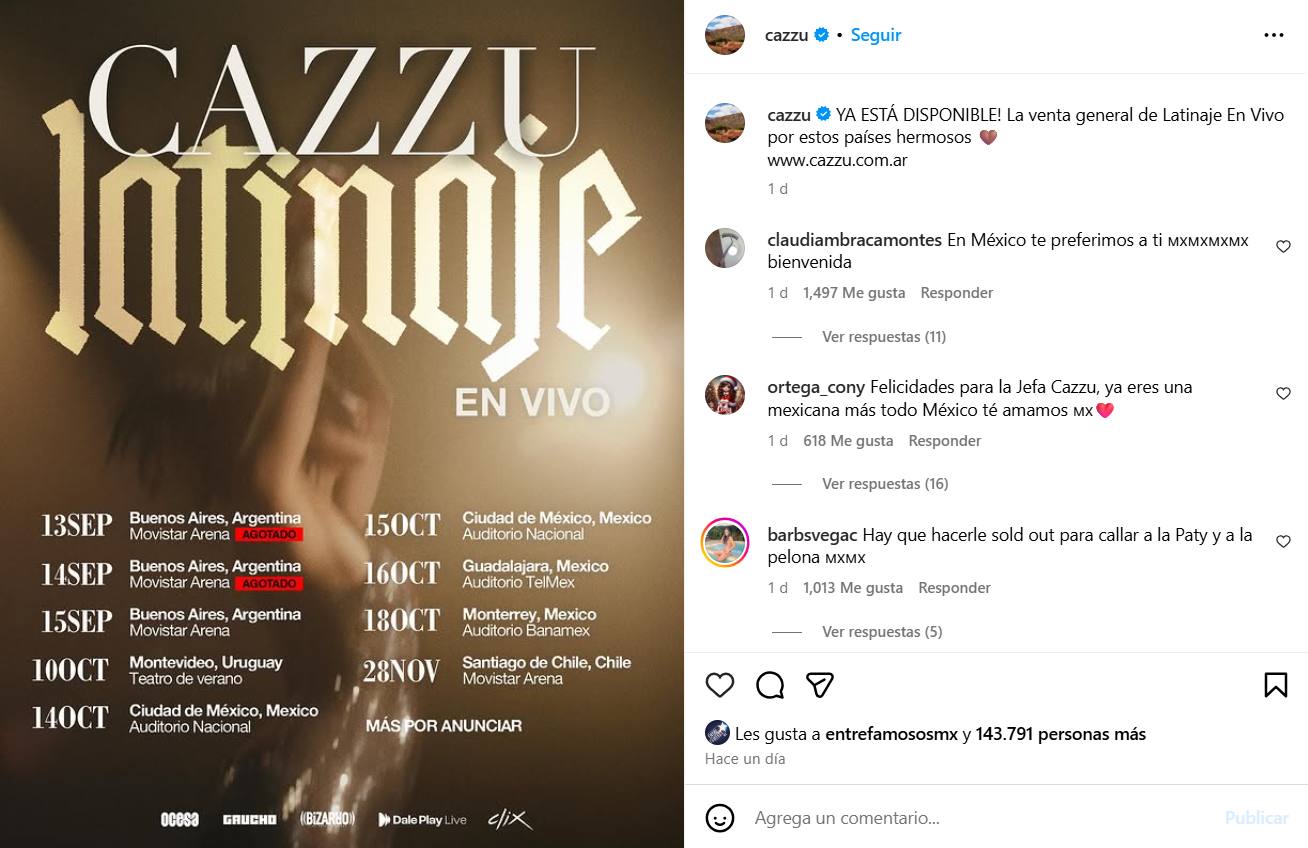Open cazzu profile picture in header
This screenshot has height=848, width=1308.
725,35
